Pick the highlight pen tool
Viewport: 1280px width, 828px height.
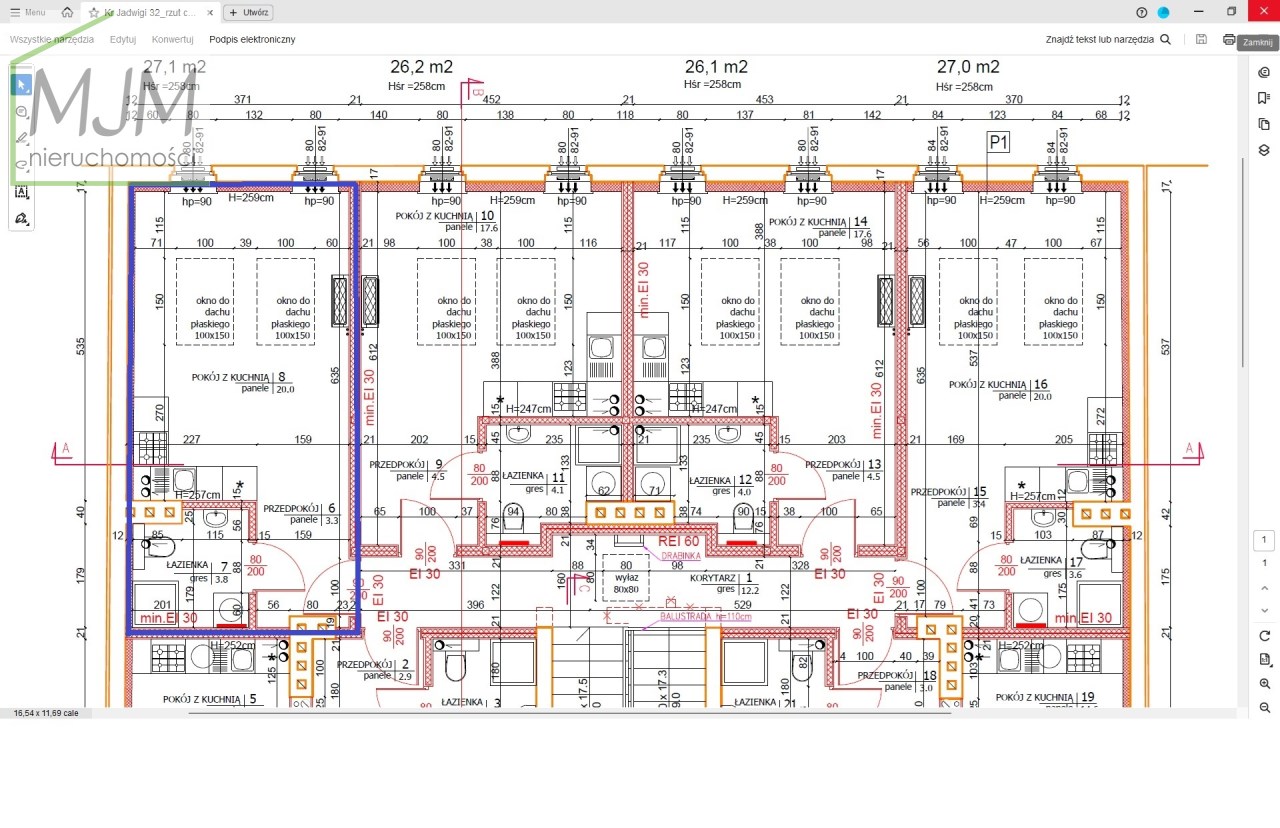point(21,138)
